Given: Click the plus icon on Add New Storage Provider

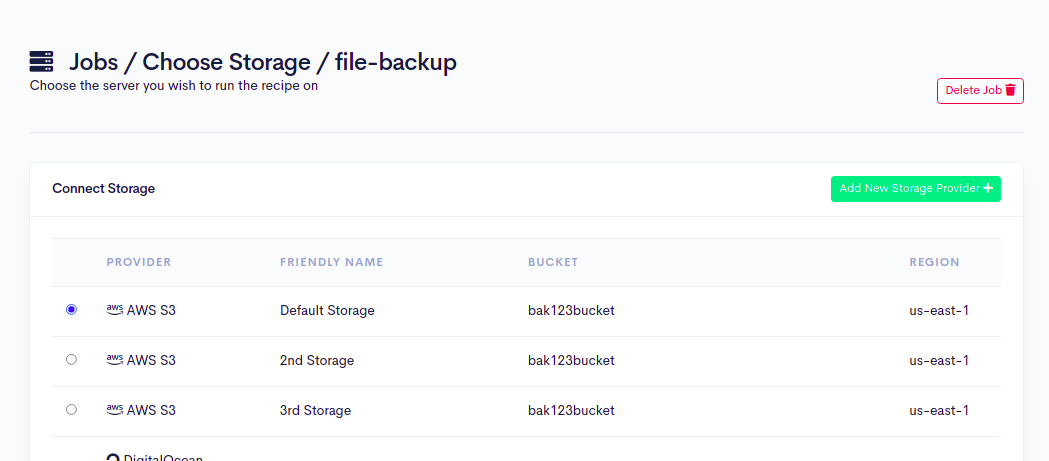Looking at the screenshot, I should [988, 188].
